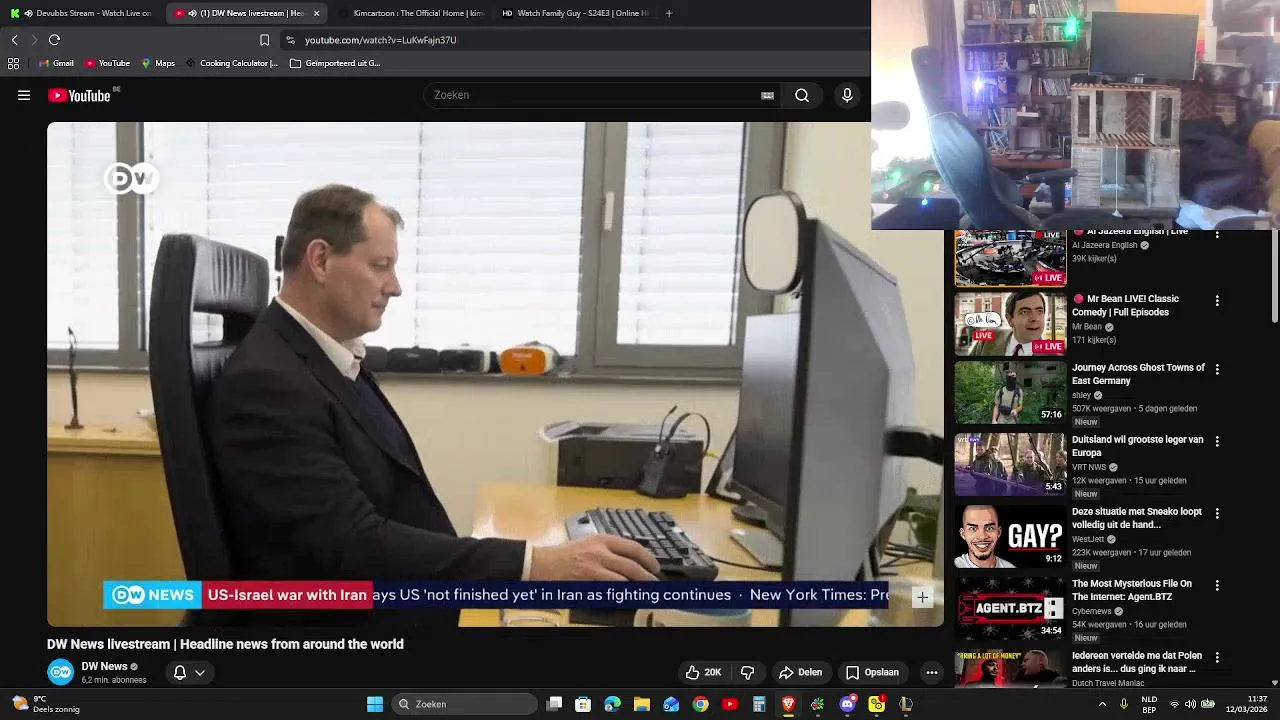Viewport: 1280px width, 720px height.
Task: Switch to the Kimcartoon Official Home tab
Action: 410,13
